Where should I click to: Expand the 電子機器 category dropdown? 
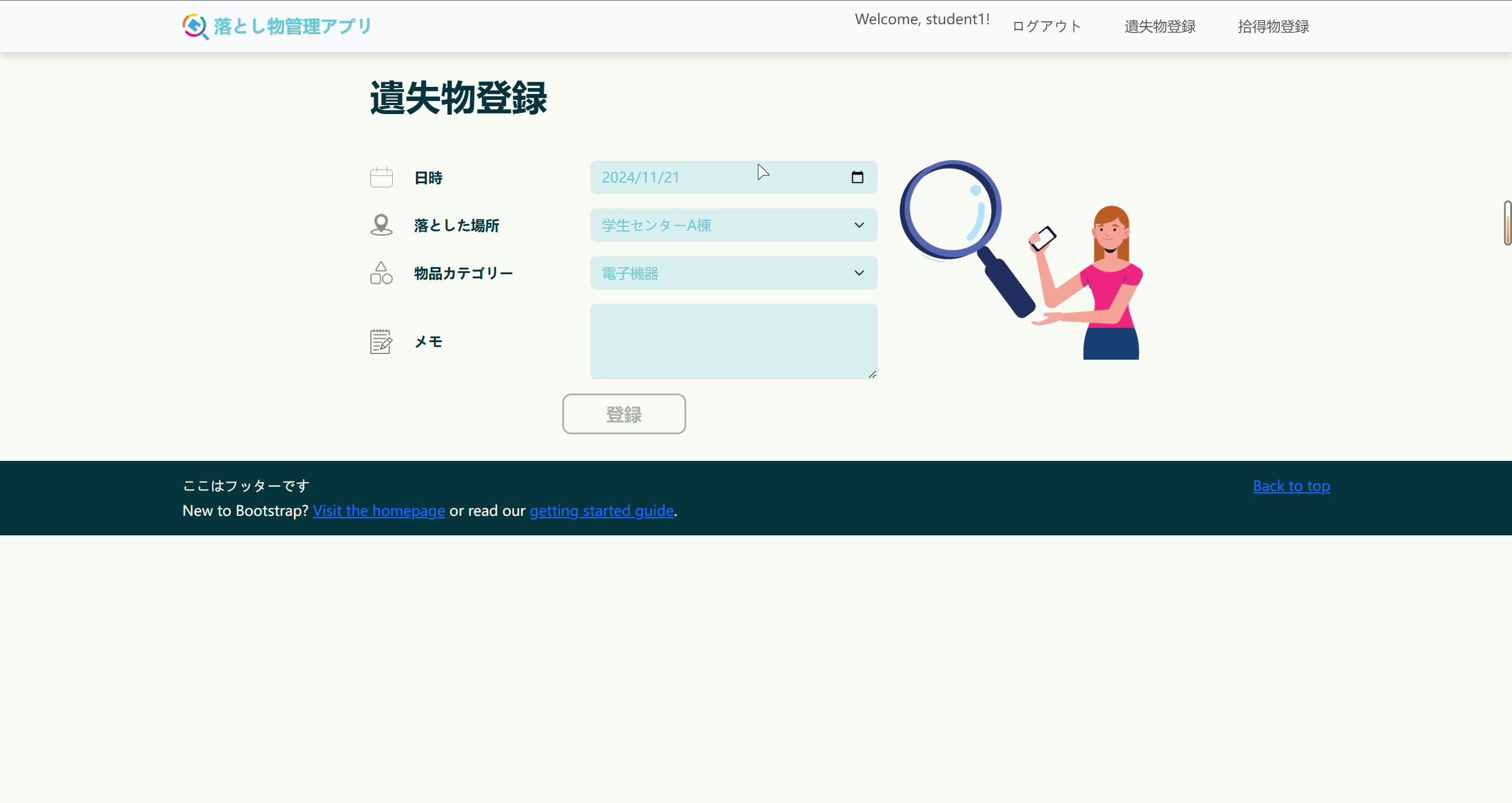point(734,273)
